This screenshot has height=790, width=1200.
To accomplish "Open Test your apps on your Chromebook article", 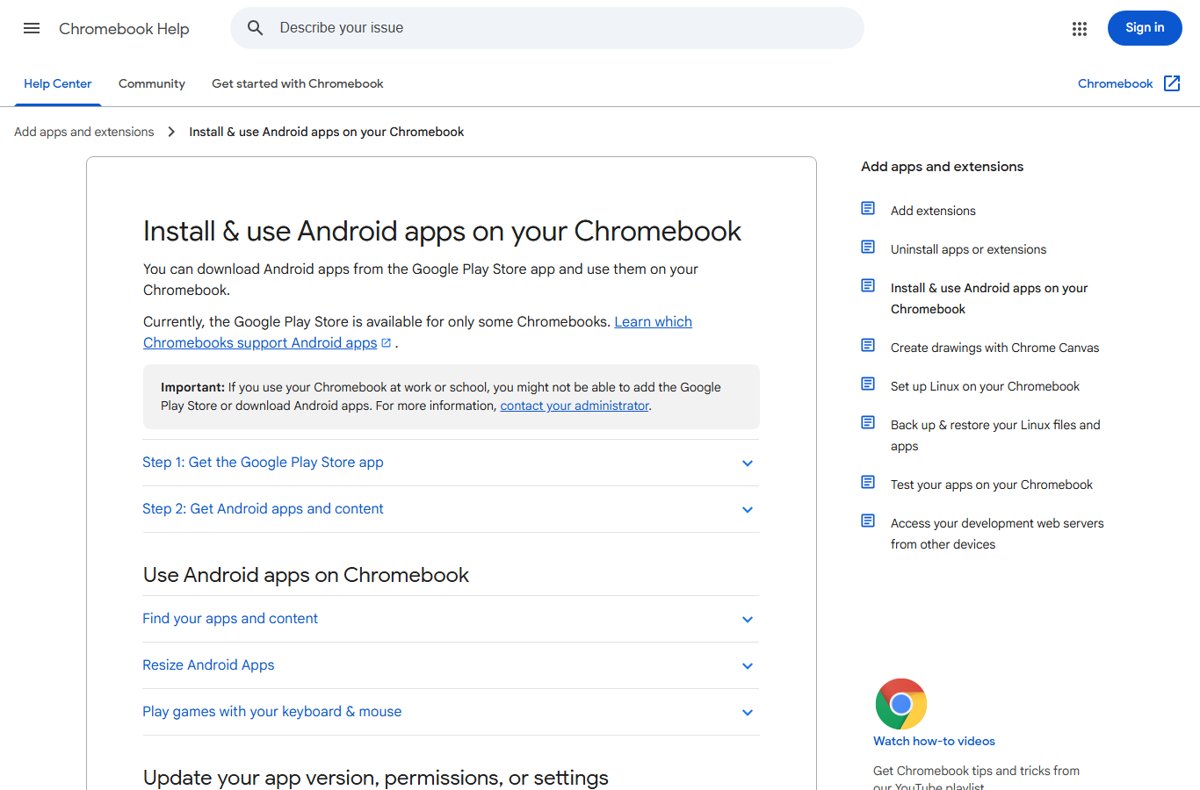I will pyautogui.click(x=992, y=485).
